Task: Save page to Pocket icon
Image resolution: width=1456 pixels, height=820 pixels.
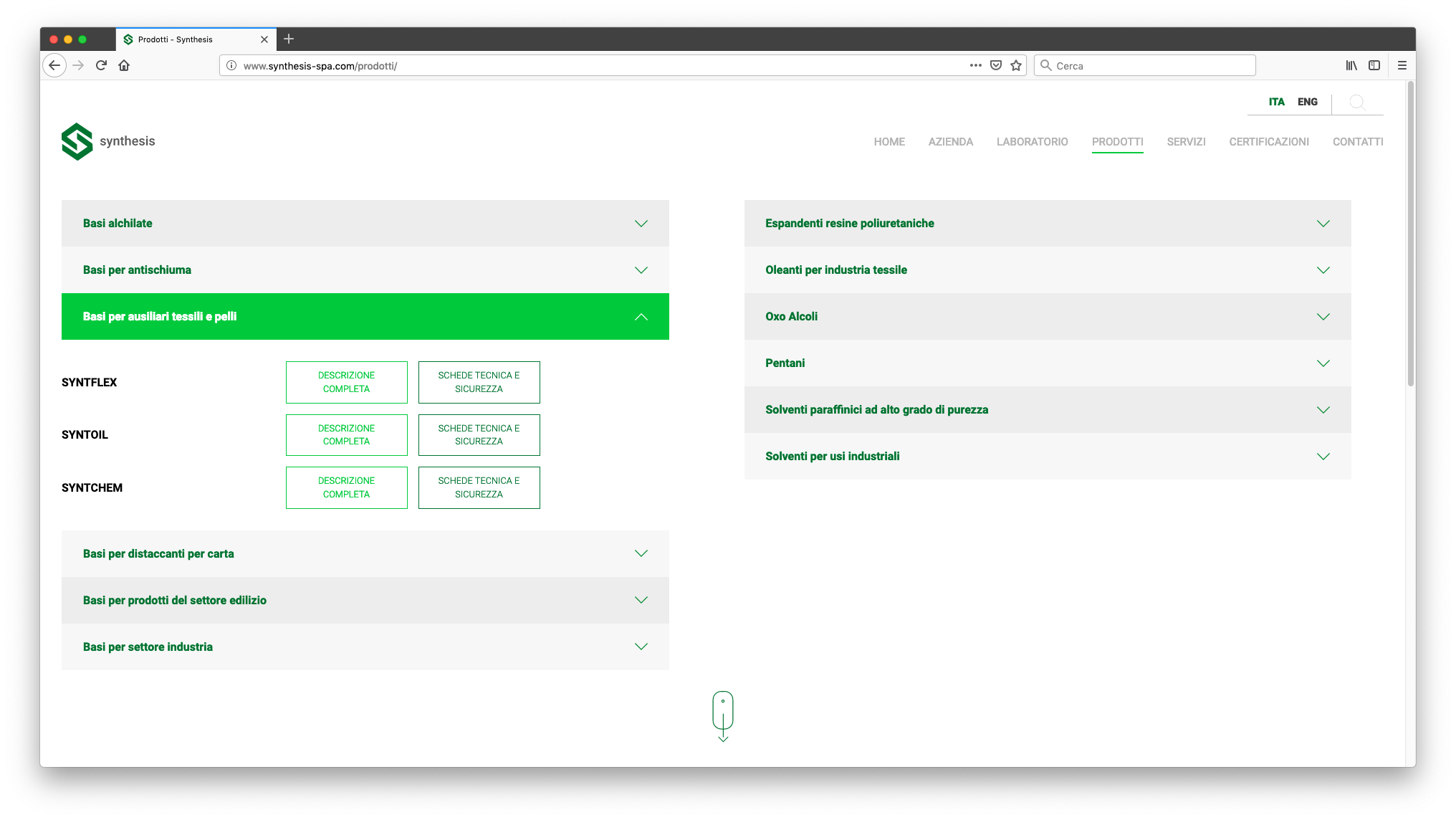Action: pos(996,65)
